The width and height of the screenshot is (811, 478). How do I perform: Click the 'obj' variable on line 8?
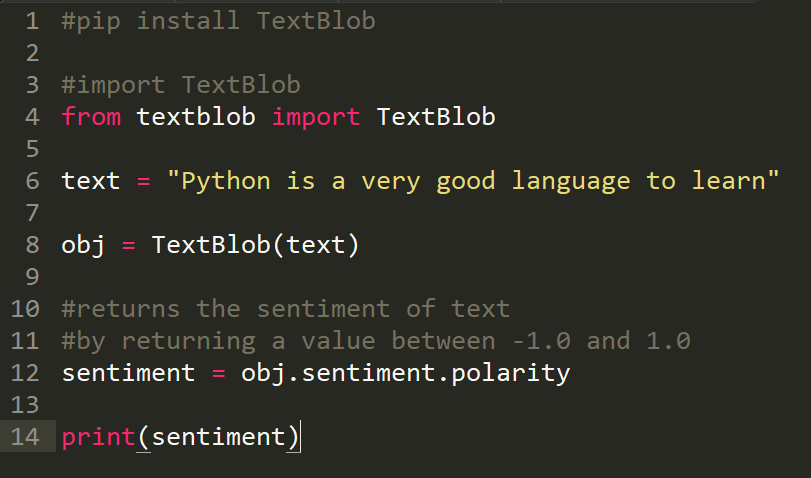pyautogui.click(x=83, y=246)
